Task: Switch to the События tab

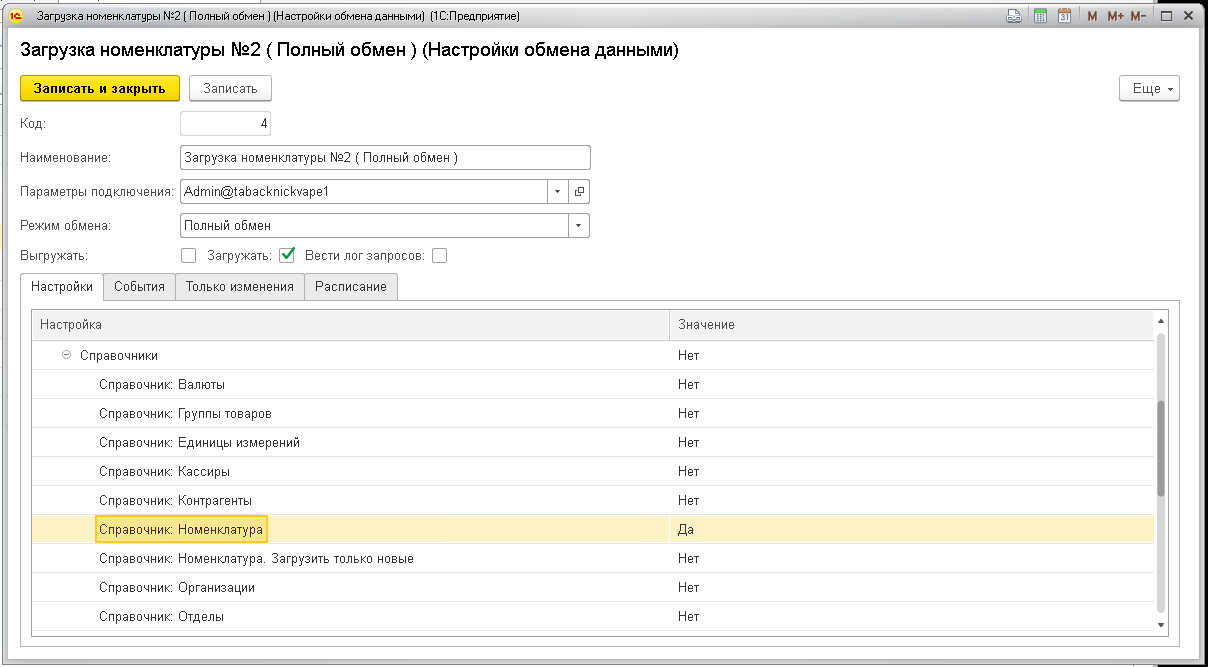Action: 139,286
